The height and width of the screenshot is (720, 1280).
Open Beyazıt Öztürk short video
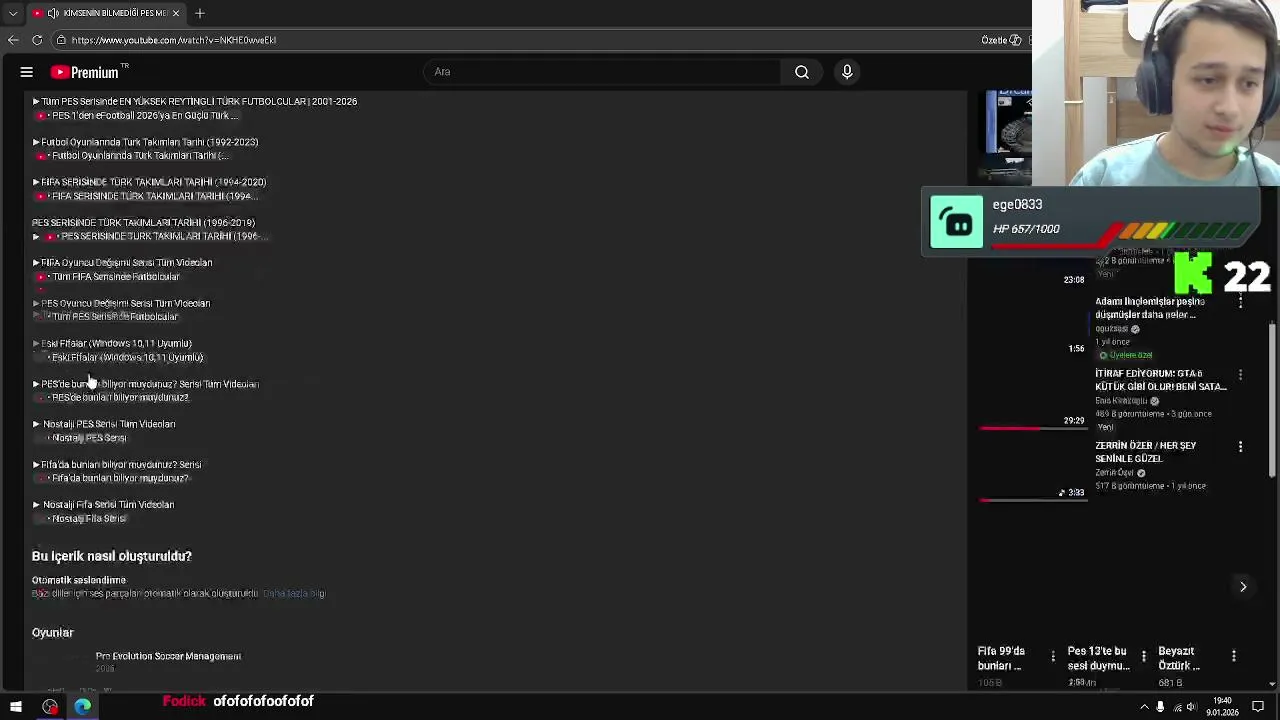(1179, 658)
